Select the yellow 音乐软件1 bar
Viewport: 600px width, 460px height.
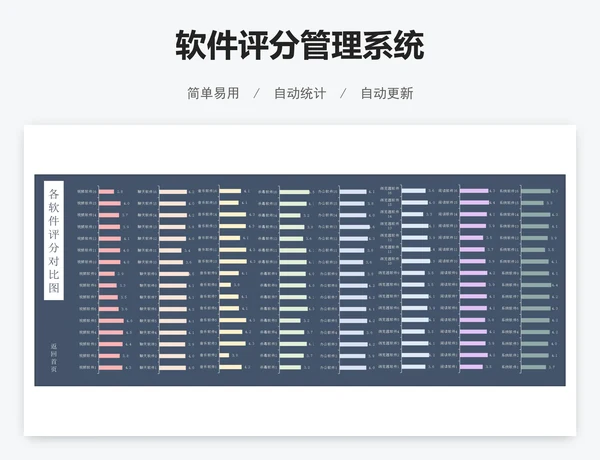(x=231, y=367)
